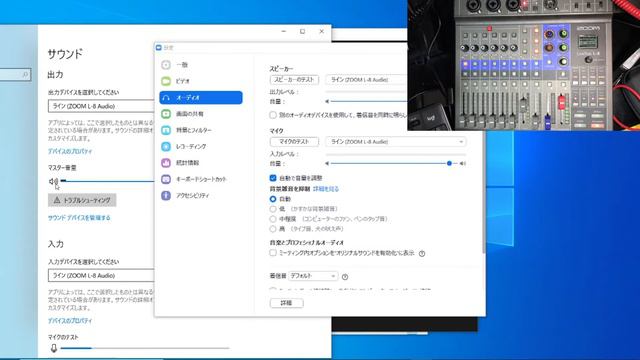Enable the original sound in-meeting option checkbox
The image size is (640, 360).
273,253
